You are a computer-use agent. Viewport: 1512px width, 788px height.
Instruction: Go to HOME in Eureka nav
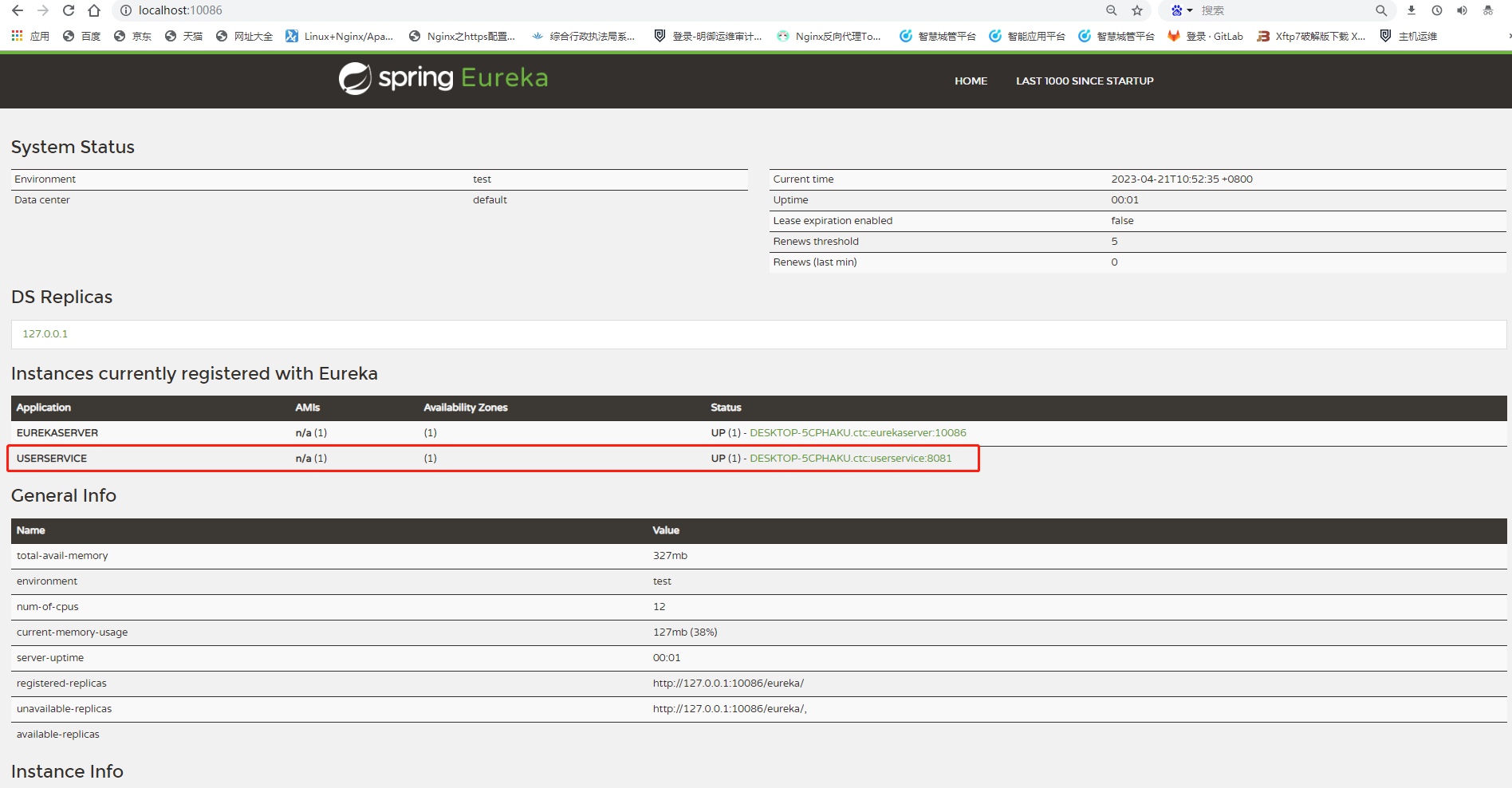coord(971,81)
